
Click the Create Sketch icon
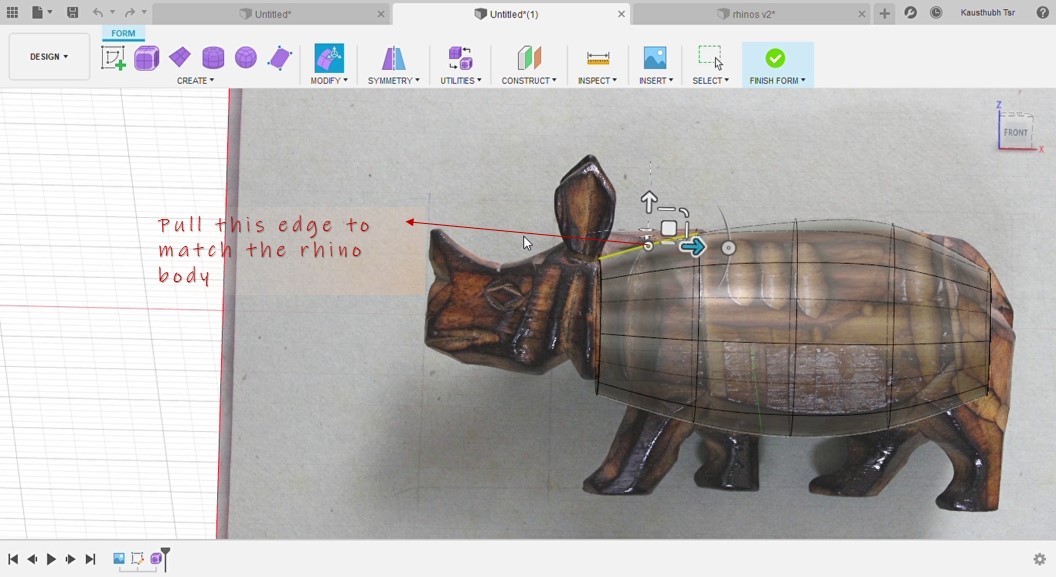(113, 58)
